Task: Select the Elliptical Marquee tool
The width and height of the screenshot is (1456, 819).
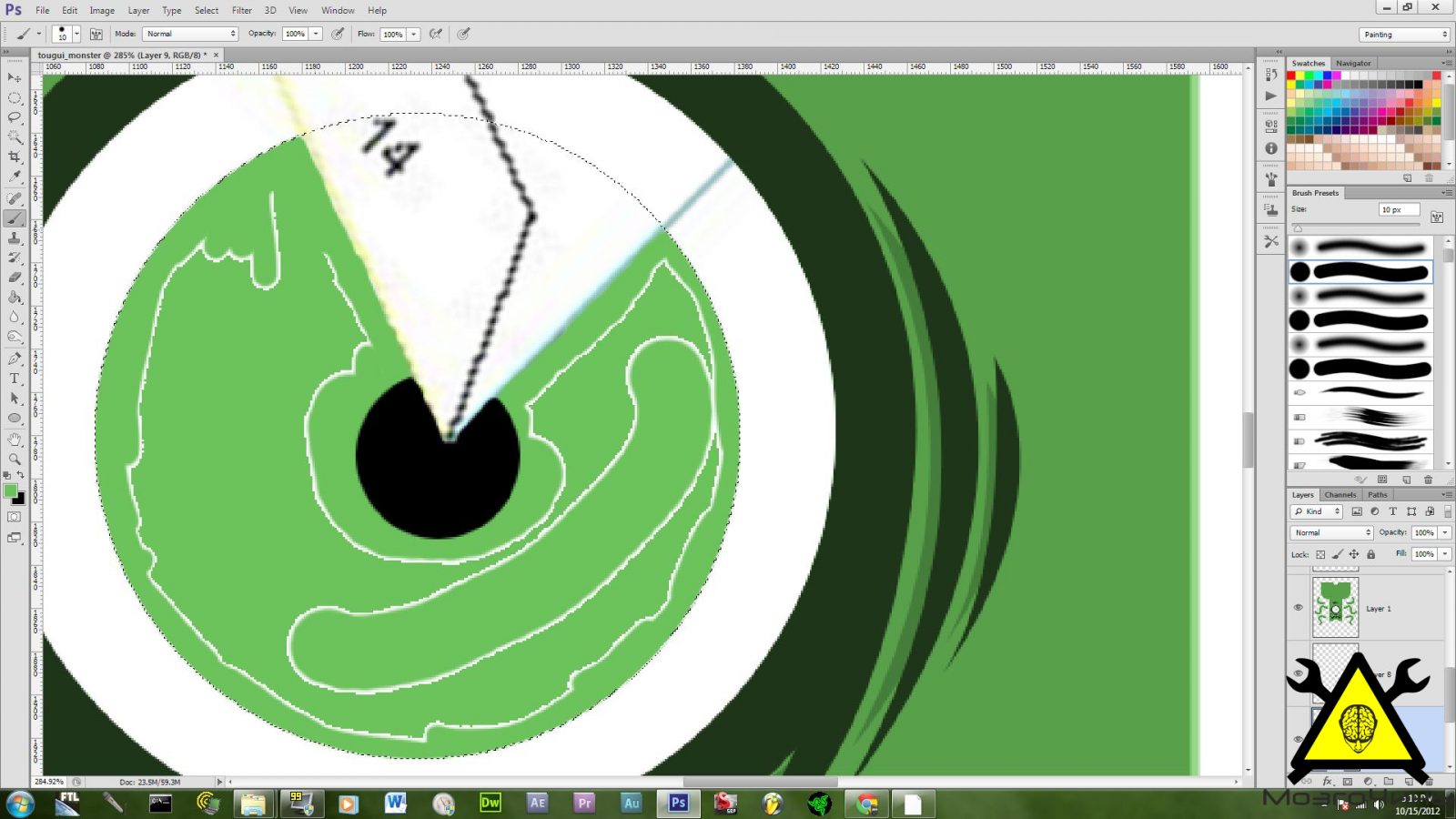Action: 15,97
